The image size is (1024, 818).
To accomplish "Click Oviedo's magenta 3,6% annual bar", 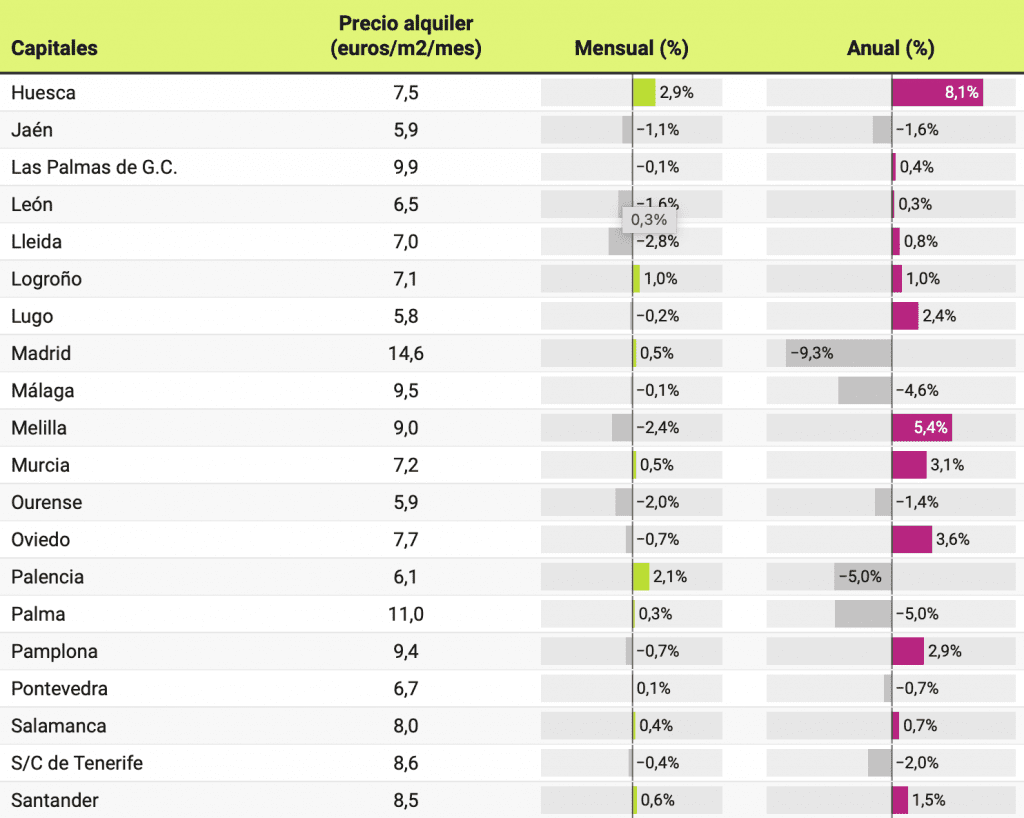I will 911,539.
